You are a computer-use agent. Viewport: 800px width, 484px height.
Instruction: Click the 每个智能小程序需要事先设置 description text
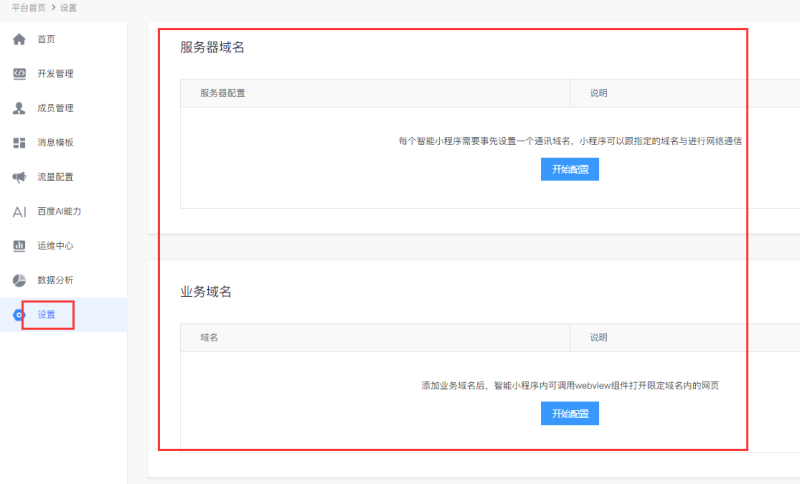[570, 141]
